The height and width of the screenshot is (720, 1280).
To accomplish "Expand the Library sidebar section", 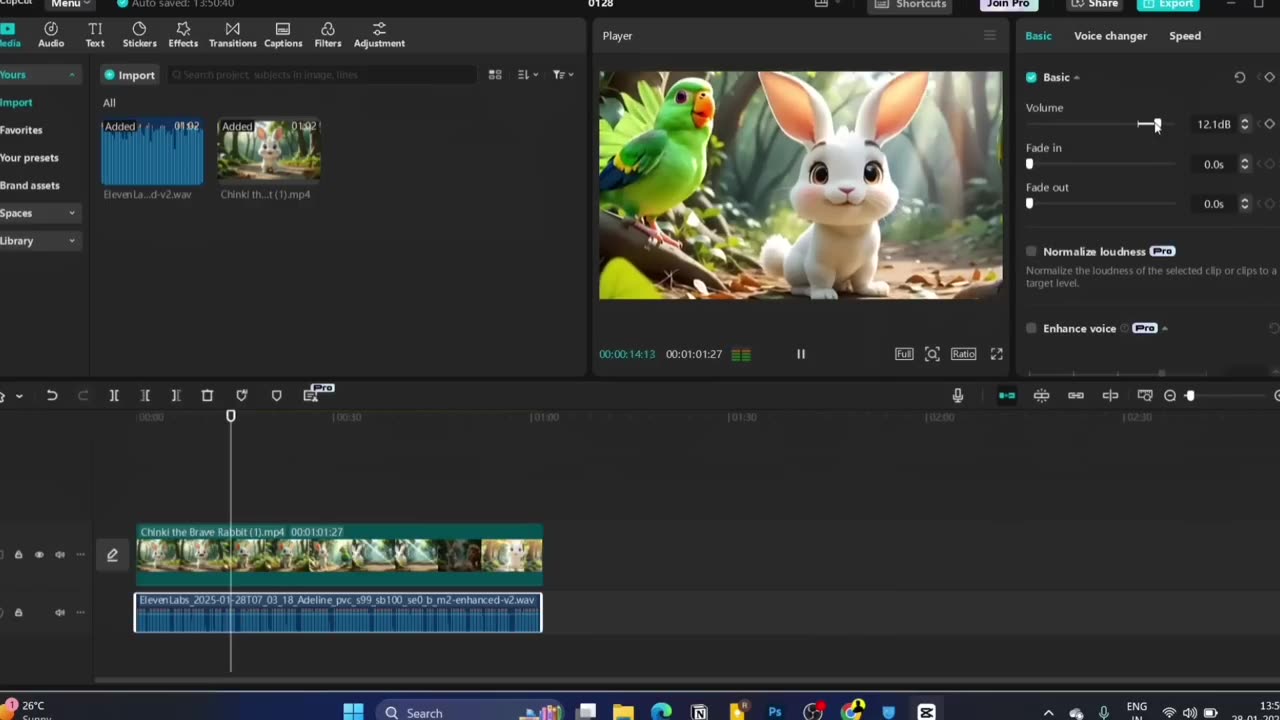I will coord(71,241).
